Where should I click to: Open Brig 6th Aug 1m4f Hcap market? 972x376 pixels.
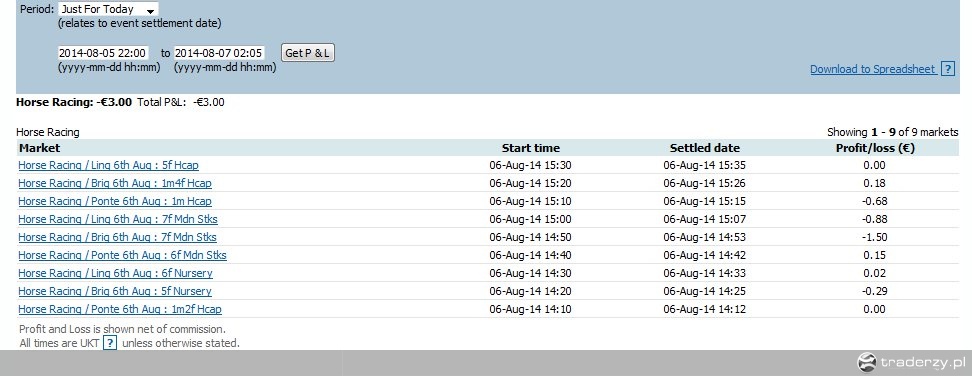(115, 183)
